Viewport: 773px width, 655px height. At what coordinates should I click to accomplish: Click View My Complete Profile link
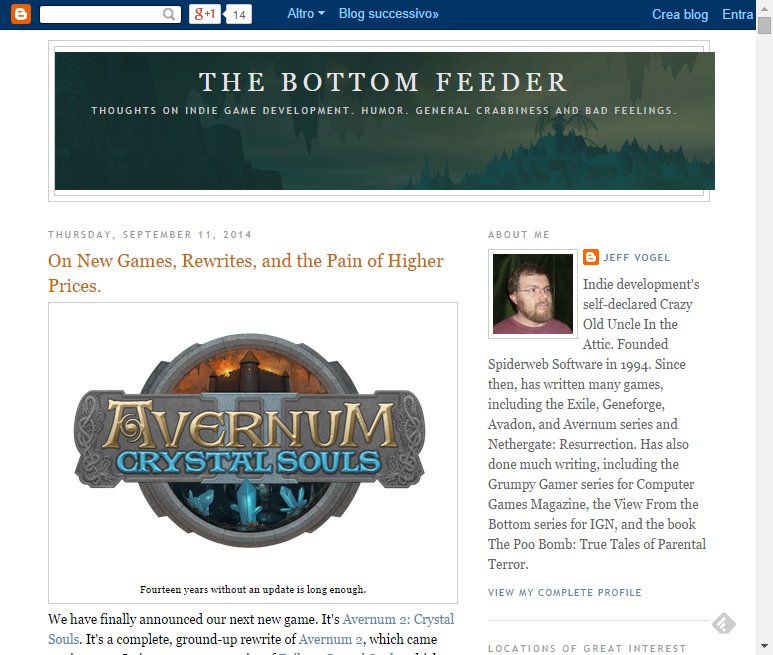pos(564,592)
